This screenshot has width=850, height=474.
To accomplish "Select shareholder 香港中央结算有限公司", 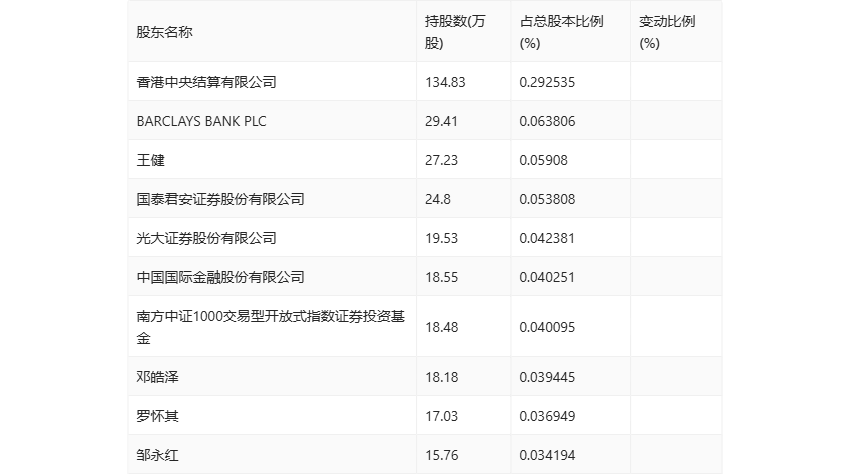I will pyautogui.click(x=207, y=82).
